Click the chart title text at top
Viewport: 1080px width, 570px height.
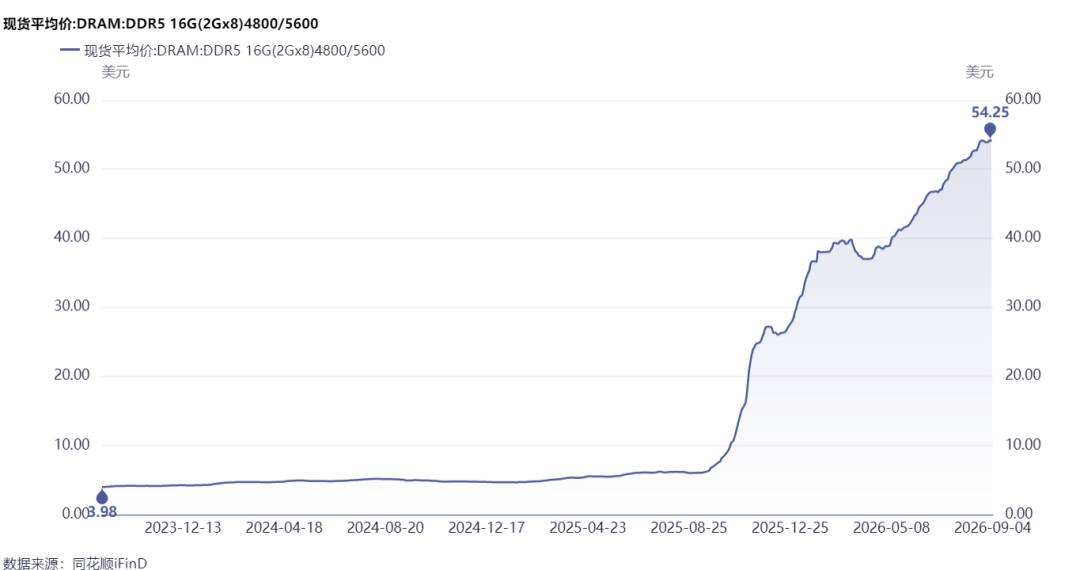[x=160, y=24]
